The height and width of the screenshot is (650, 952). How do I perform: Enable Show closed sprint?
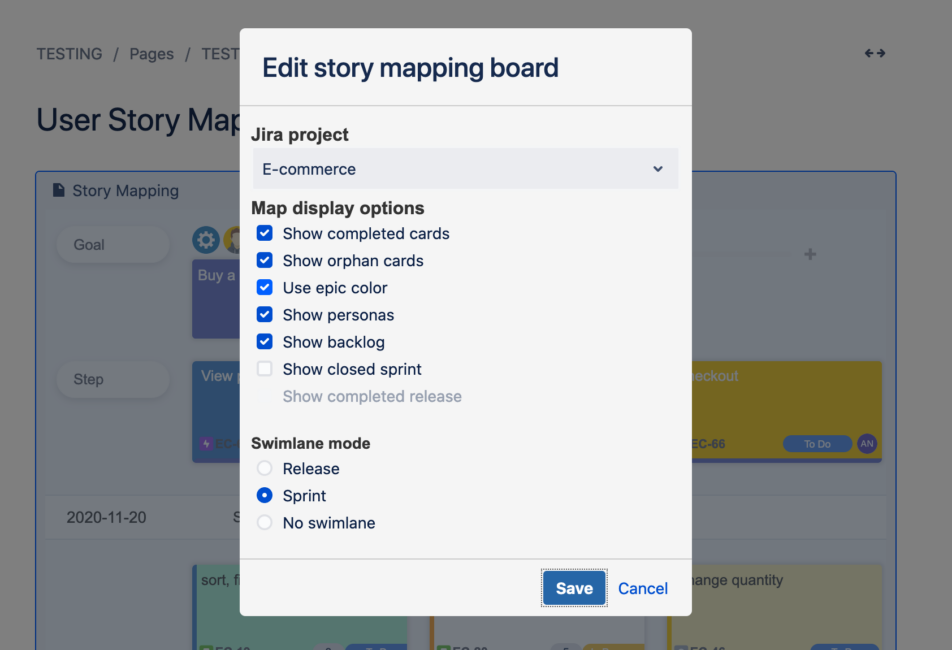(x=265, y=368)
